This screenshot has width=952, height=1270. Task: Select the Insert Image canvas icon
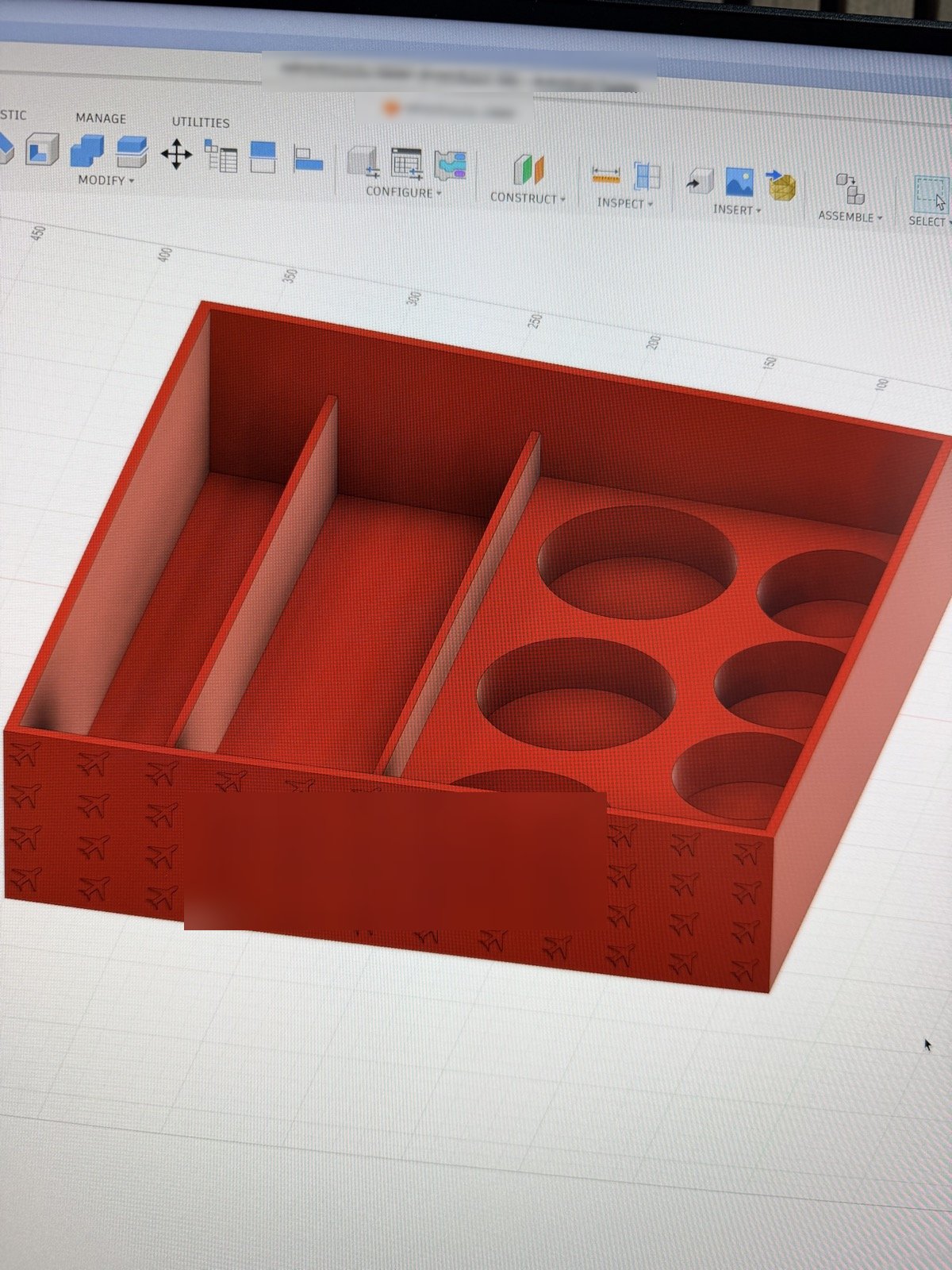pos(739,183)
